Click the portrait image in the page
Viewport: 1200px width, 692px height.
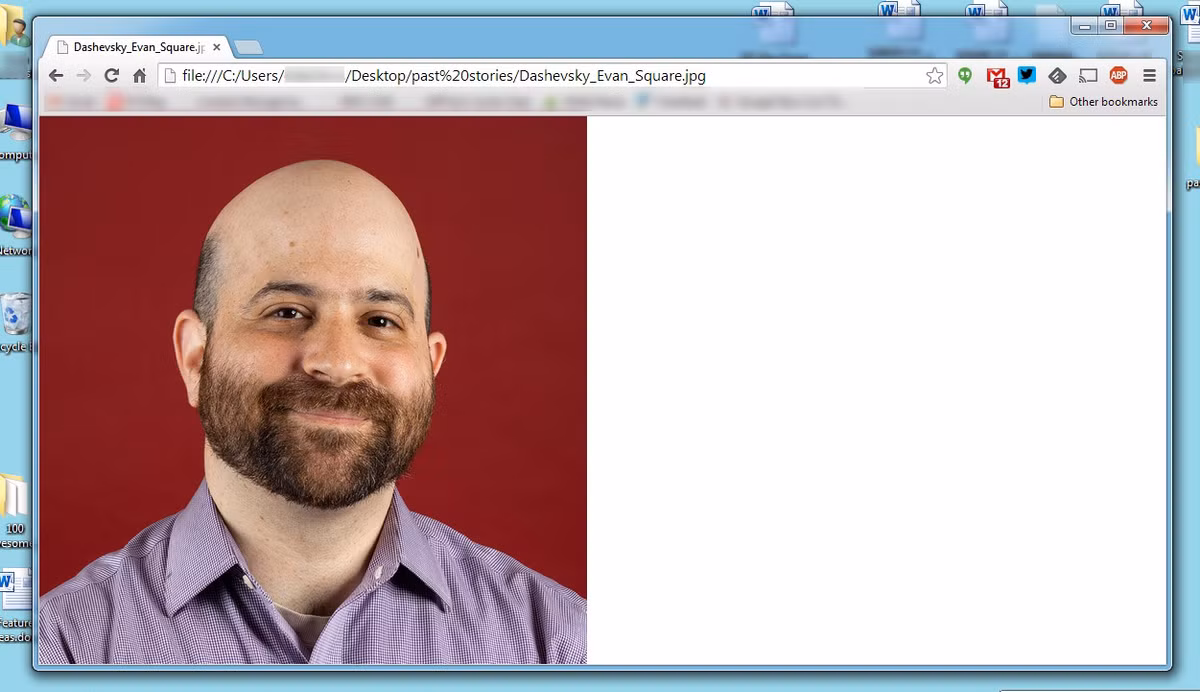coord(312,390)
